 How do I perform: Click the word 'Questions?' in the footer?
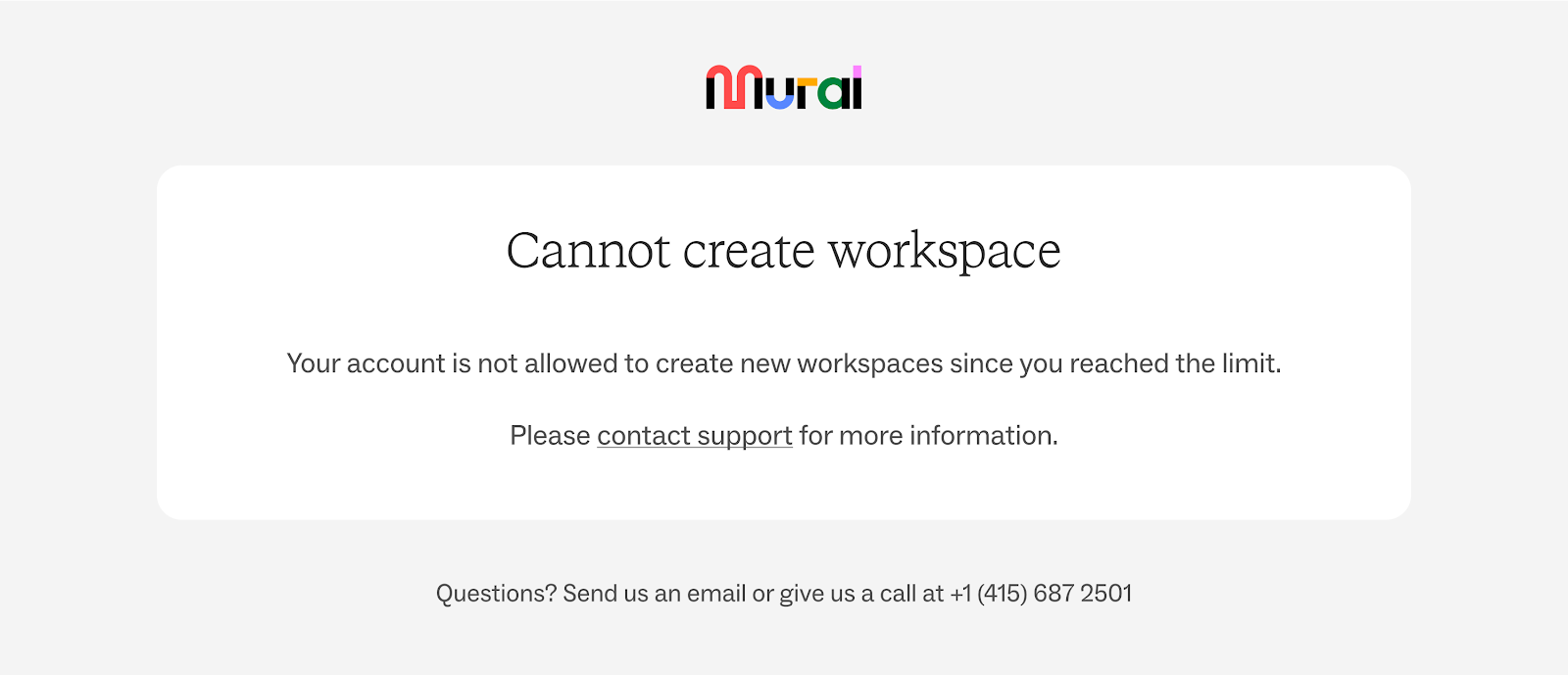[496, 594]
